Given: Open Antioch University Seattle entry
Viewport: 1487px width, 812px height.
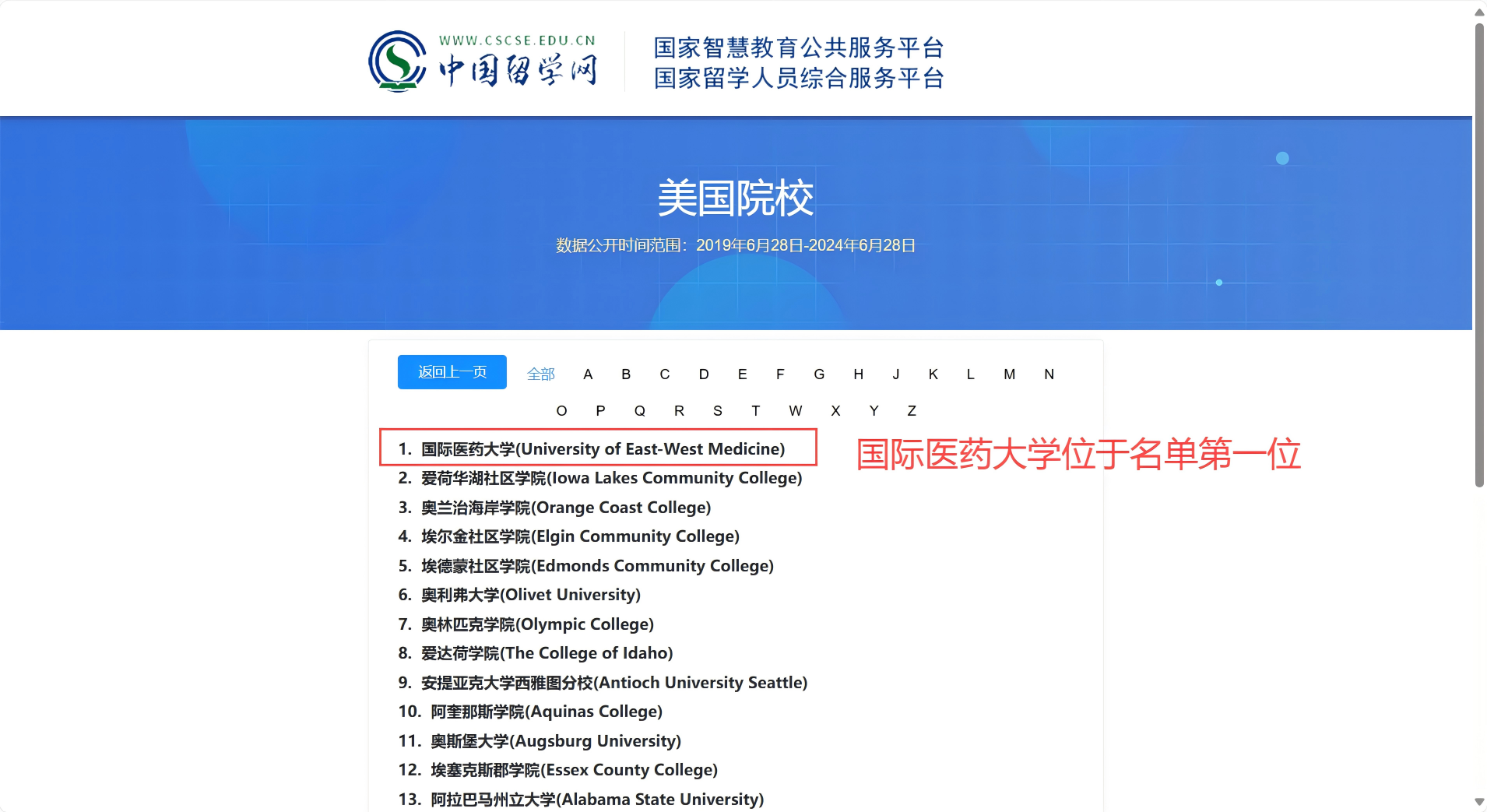Looking at the screenshot, I should coord(614,683).
